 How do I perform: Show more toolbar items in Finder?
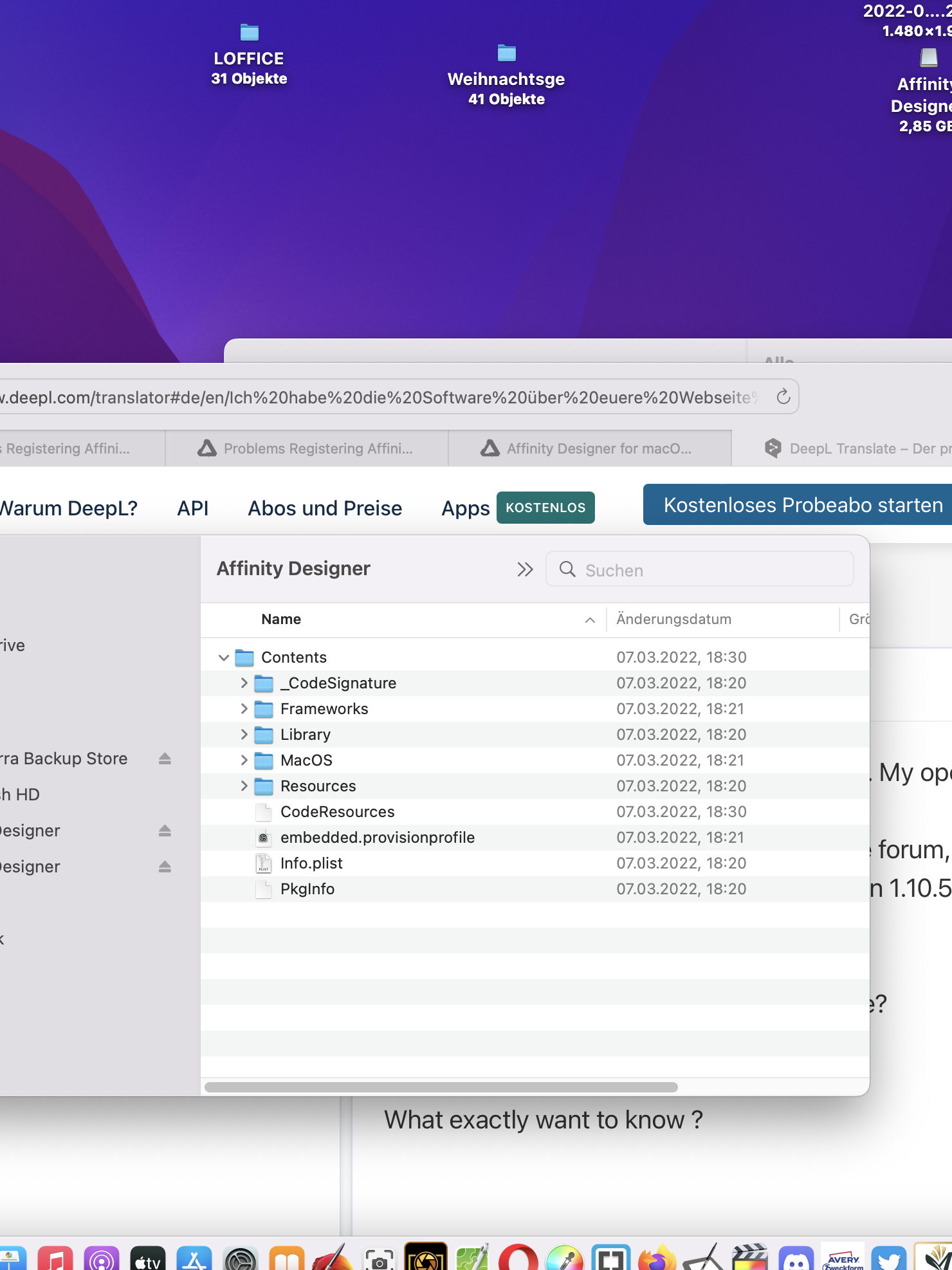pyautogui.click(x=525, y=569)
